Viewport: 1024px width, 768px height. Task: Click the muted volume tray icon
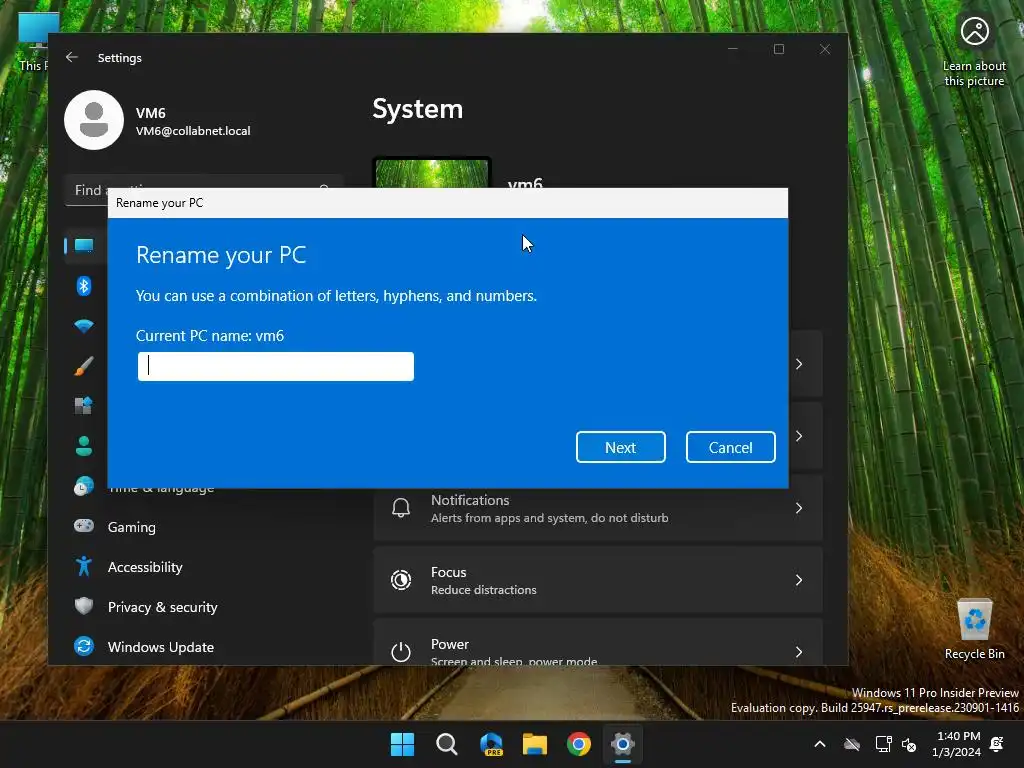coord(909,744)
